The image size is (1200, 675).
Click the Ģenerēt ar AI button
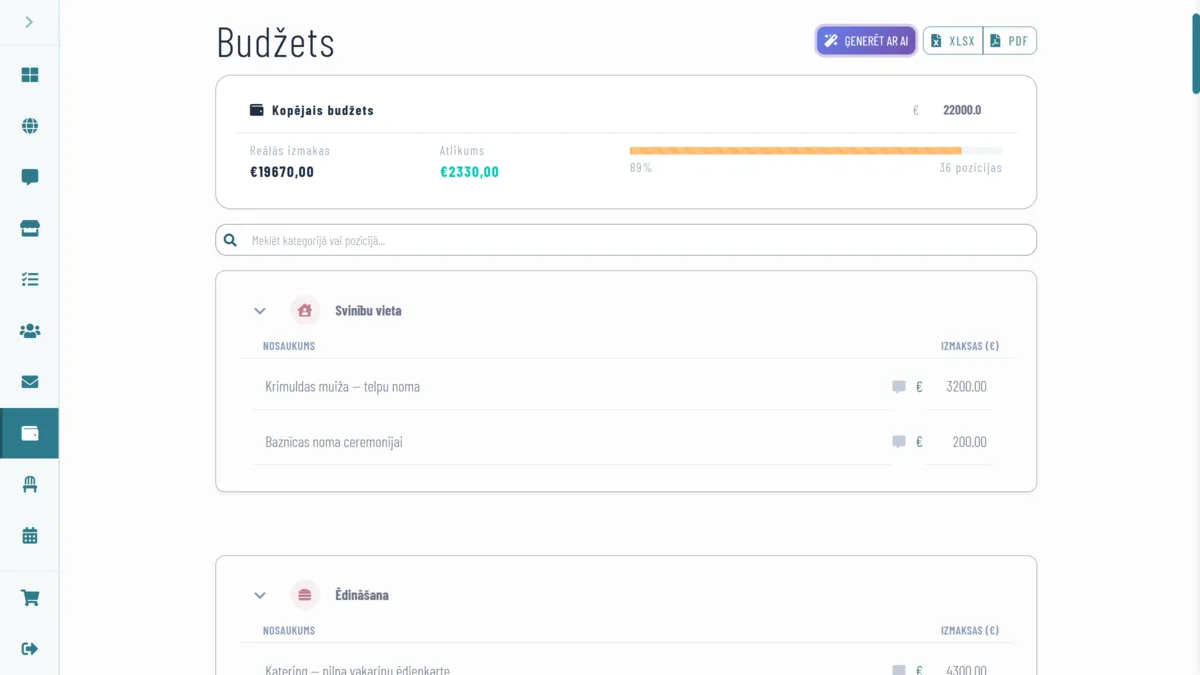tap(866, 41)
